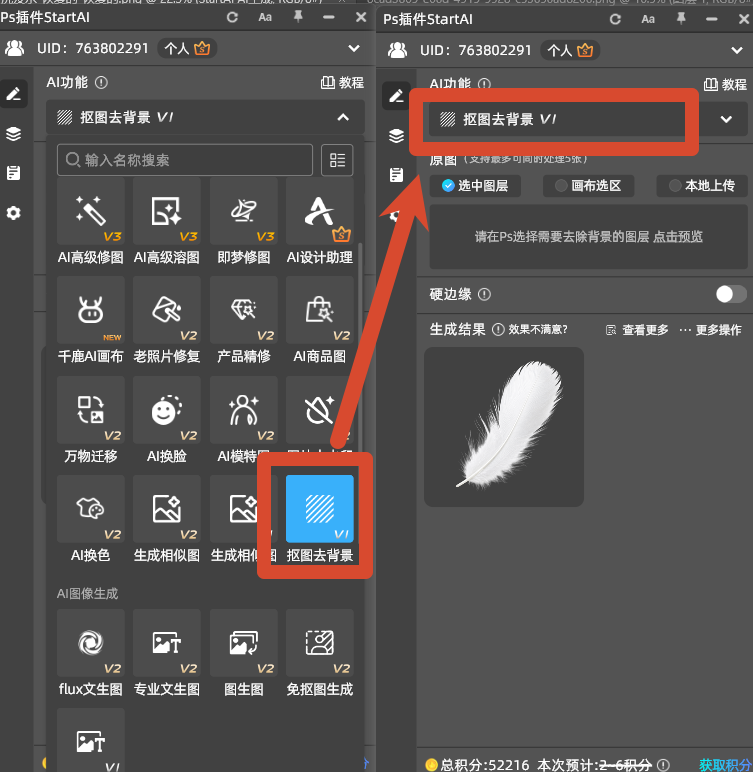Click the edit pencil sidebar icon in left panel
This screenshot has width=753, height=772.
click(x=13, y=94)
